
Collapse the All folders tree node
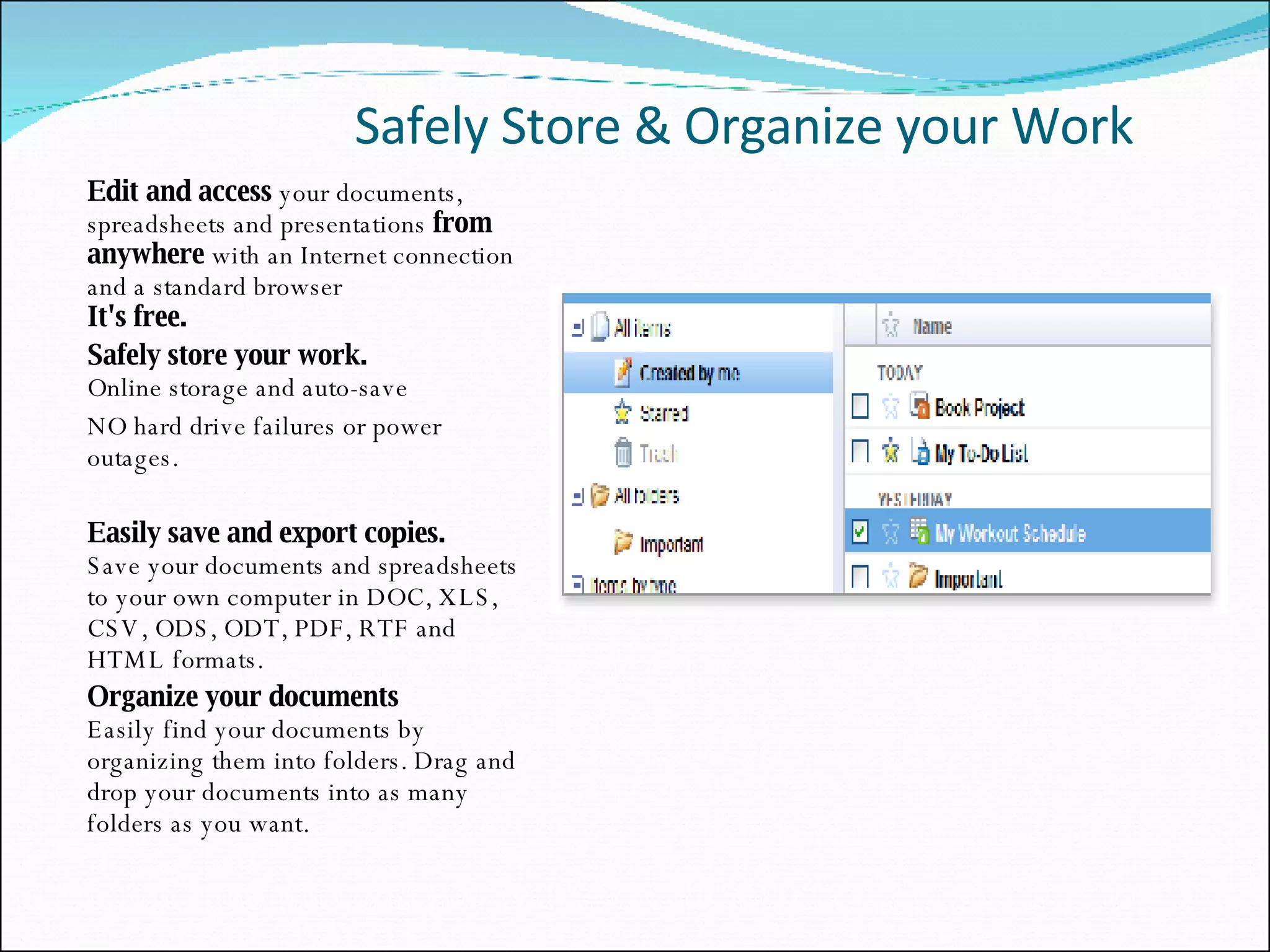point(577,496)
